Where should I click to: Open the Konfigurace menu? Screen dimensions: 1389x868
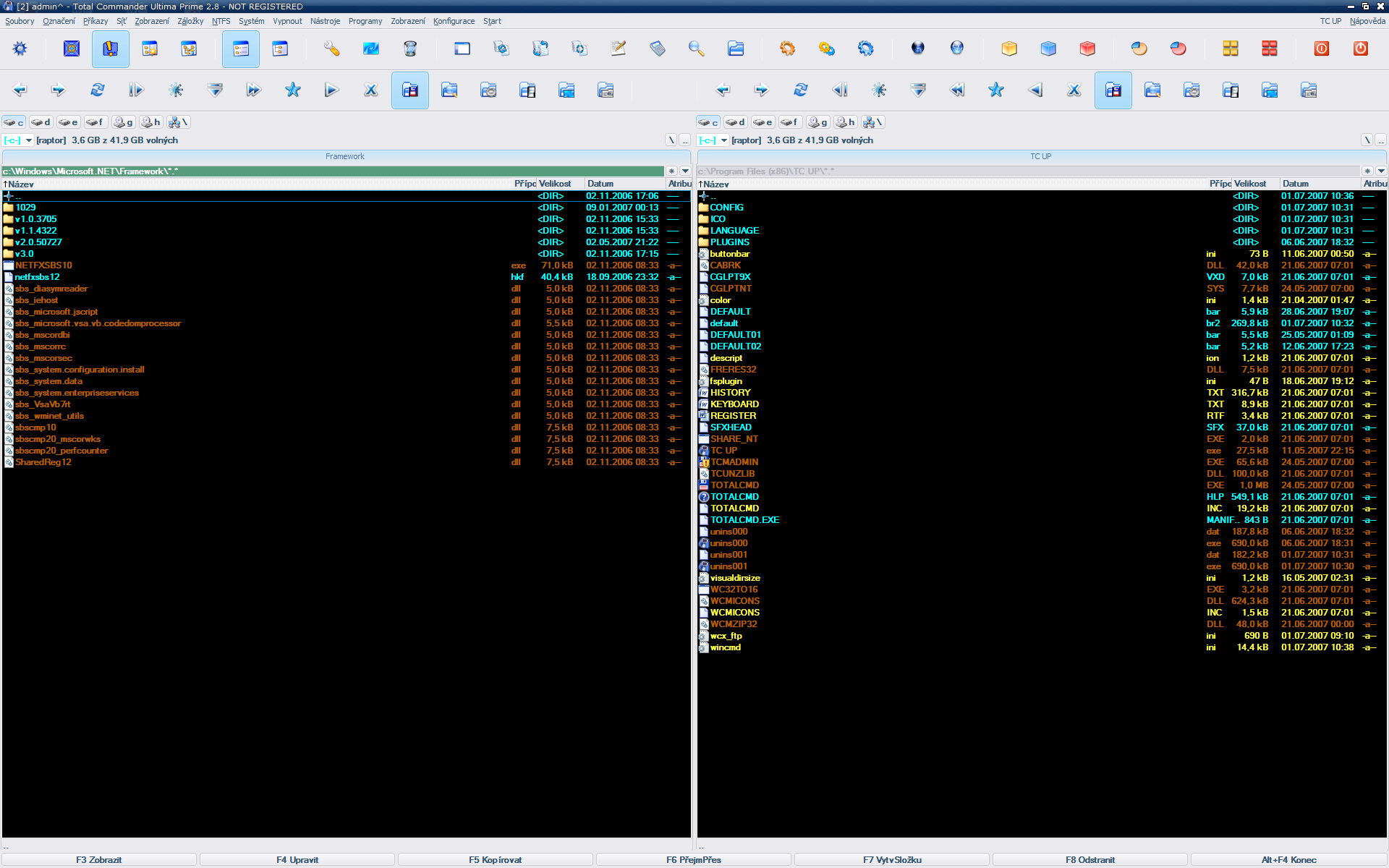point(454,21)
